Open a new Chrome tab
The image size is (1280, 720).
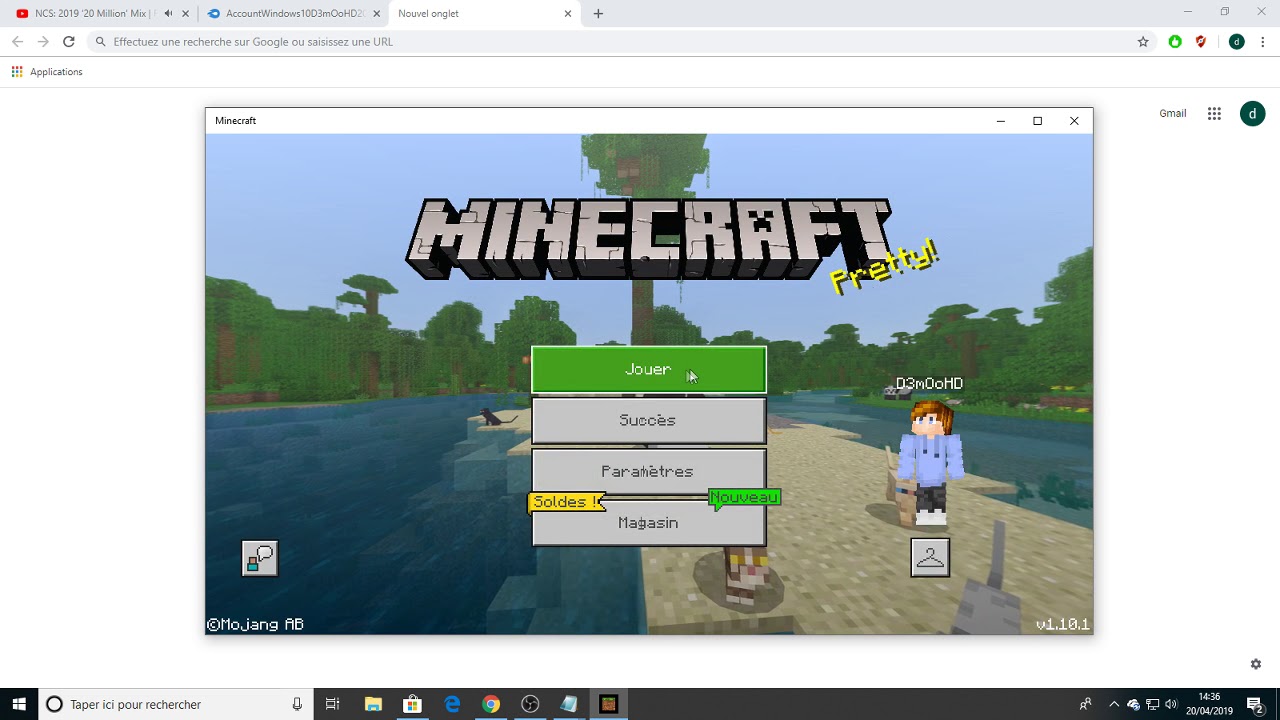point(598,14)
